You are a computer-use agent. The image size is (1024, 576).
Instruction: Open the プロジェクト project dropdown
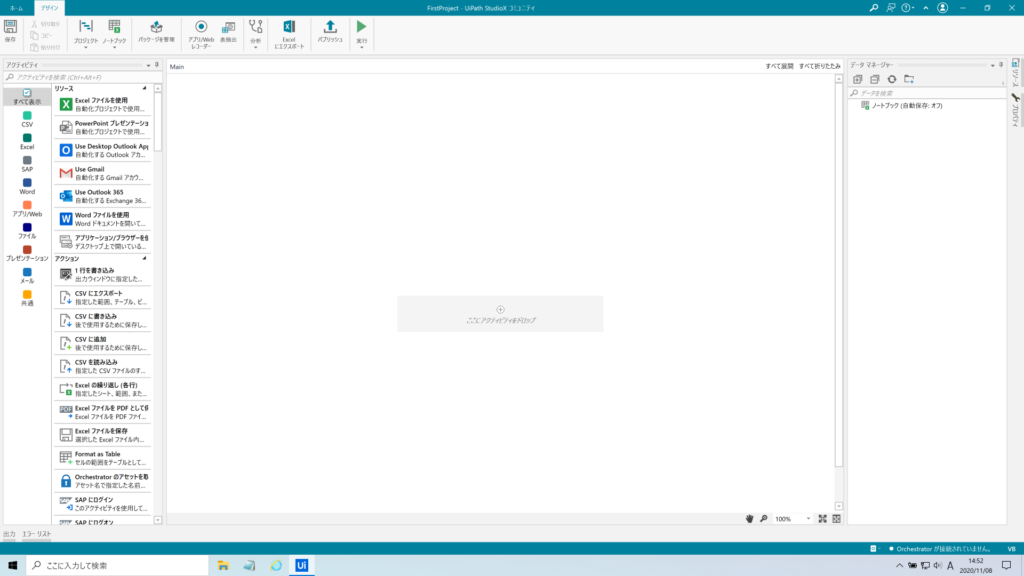coord(86,34)
